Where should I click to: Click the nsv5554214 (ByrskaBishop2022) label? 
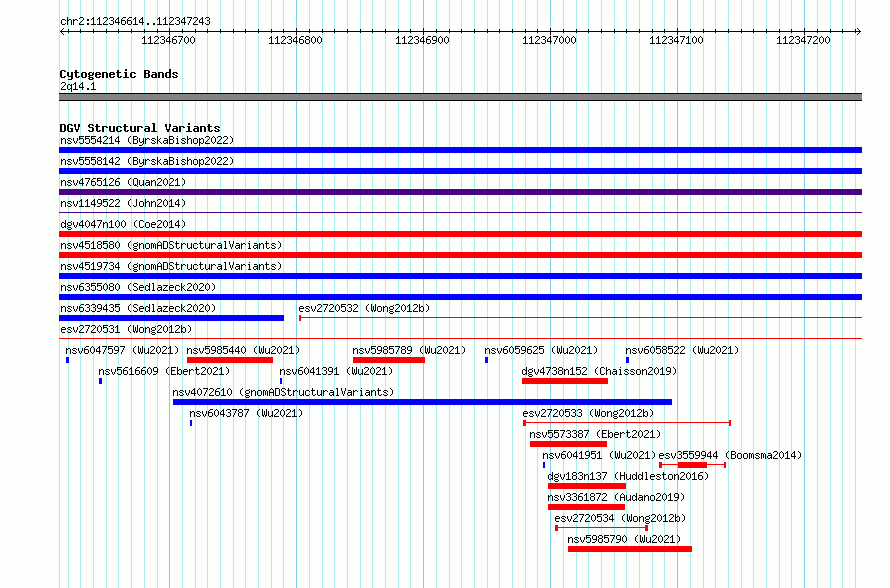point(147,140)
